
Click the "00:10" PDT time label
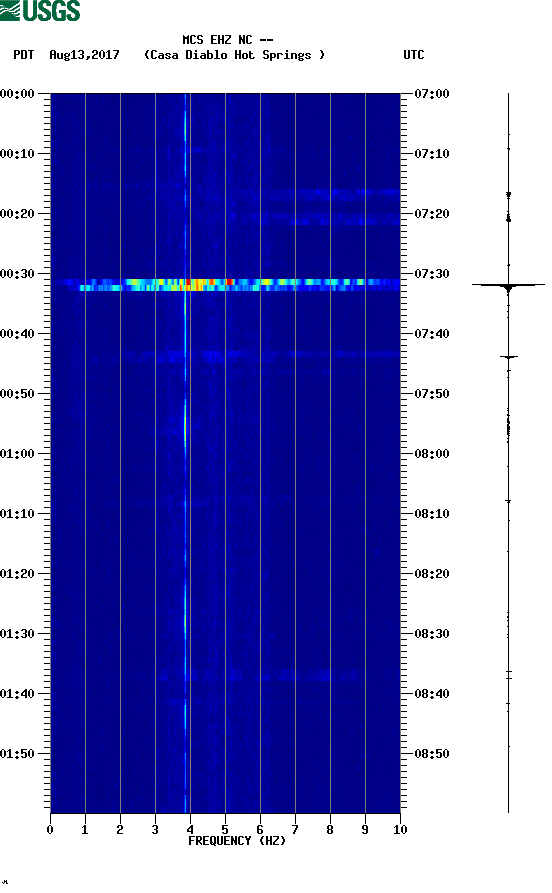point(18,154)
